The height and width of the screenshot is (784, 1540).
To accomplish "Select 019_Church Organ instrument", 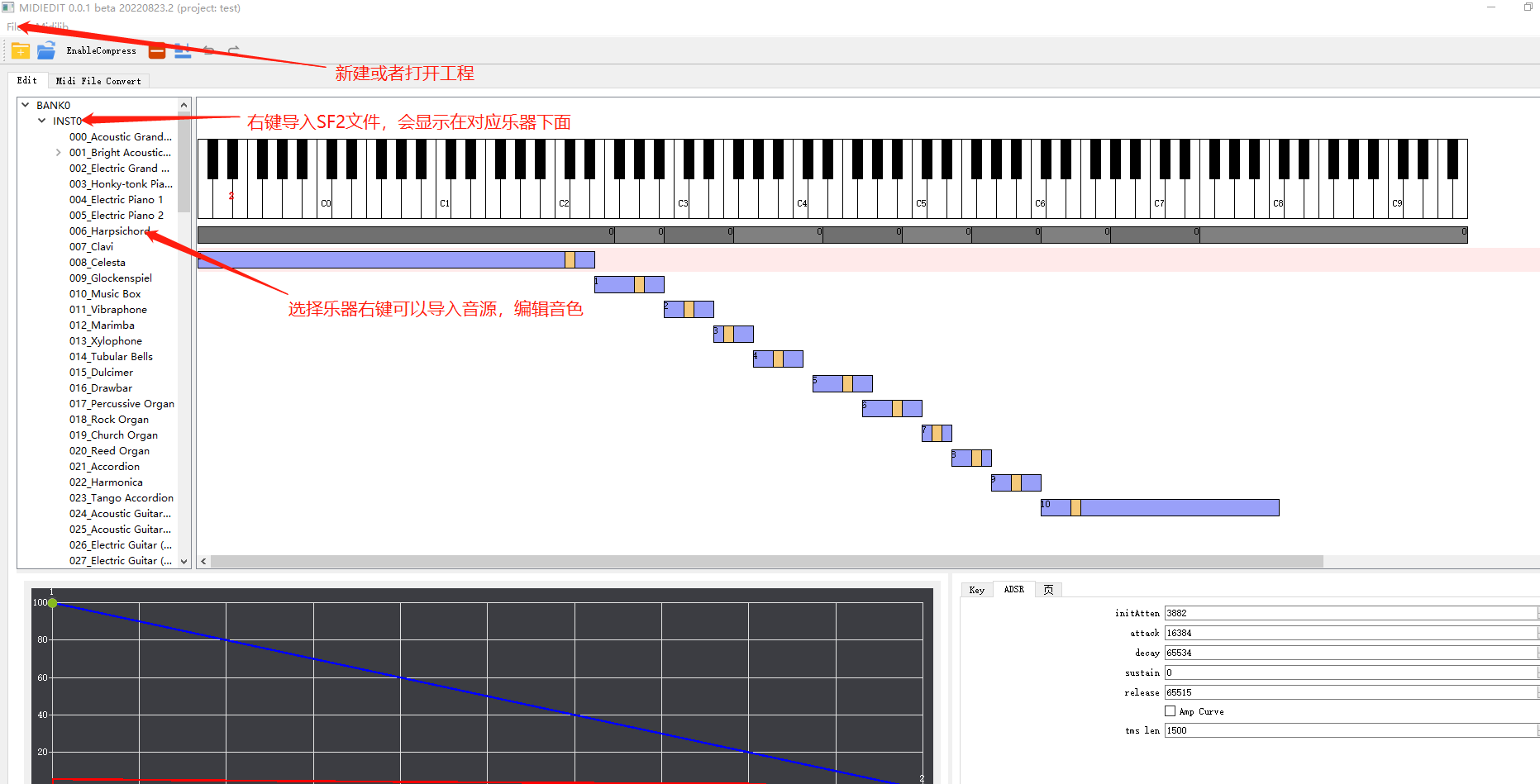I will [113, 435].
